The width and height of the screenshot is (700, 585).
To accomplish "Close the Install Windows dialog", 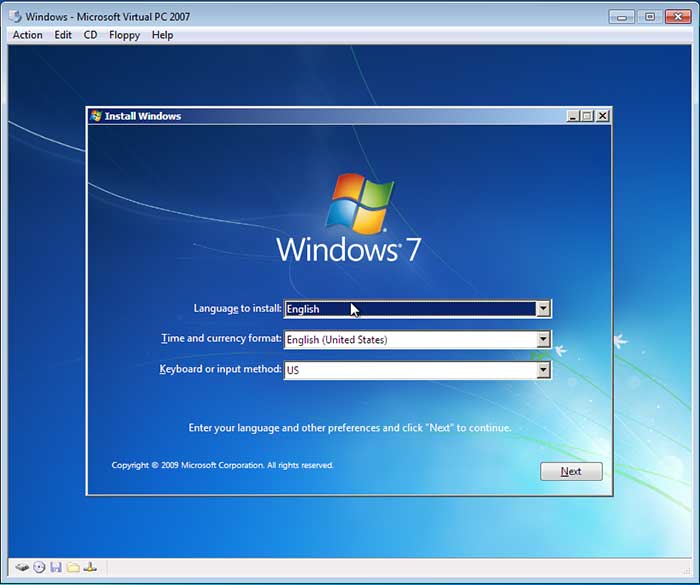I will 602,116.
